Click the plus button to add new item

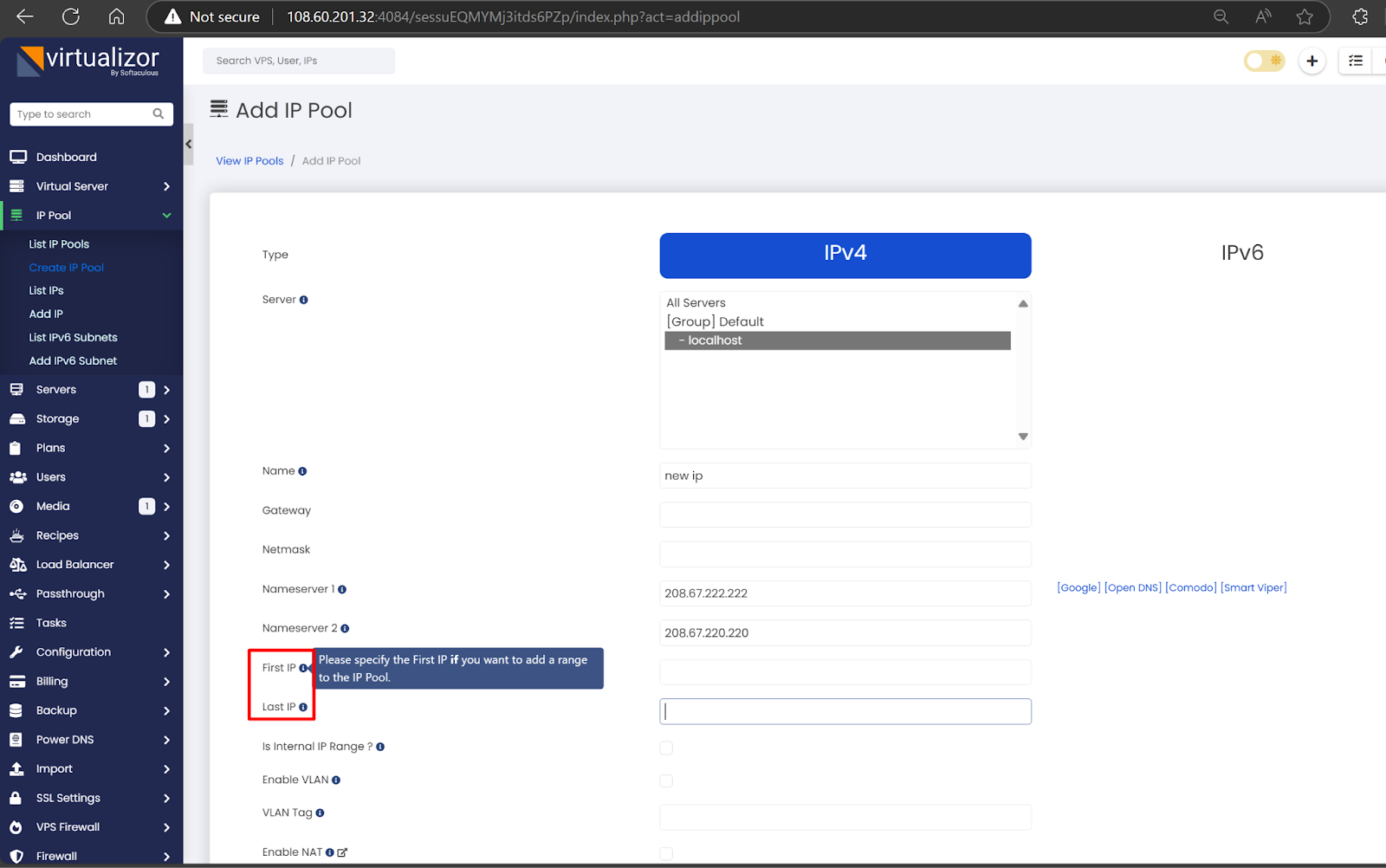[x=1312, y=61]
